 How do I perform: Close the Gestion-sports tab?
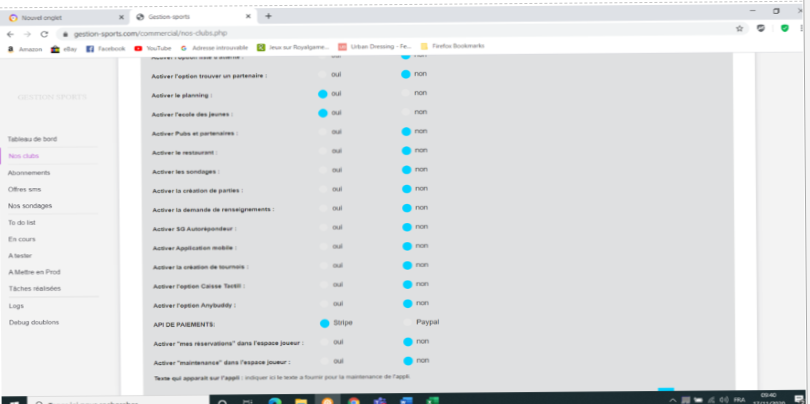[x=252, y=17]
